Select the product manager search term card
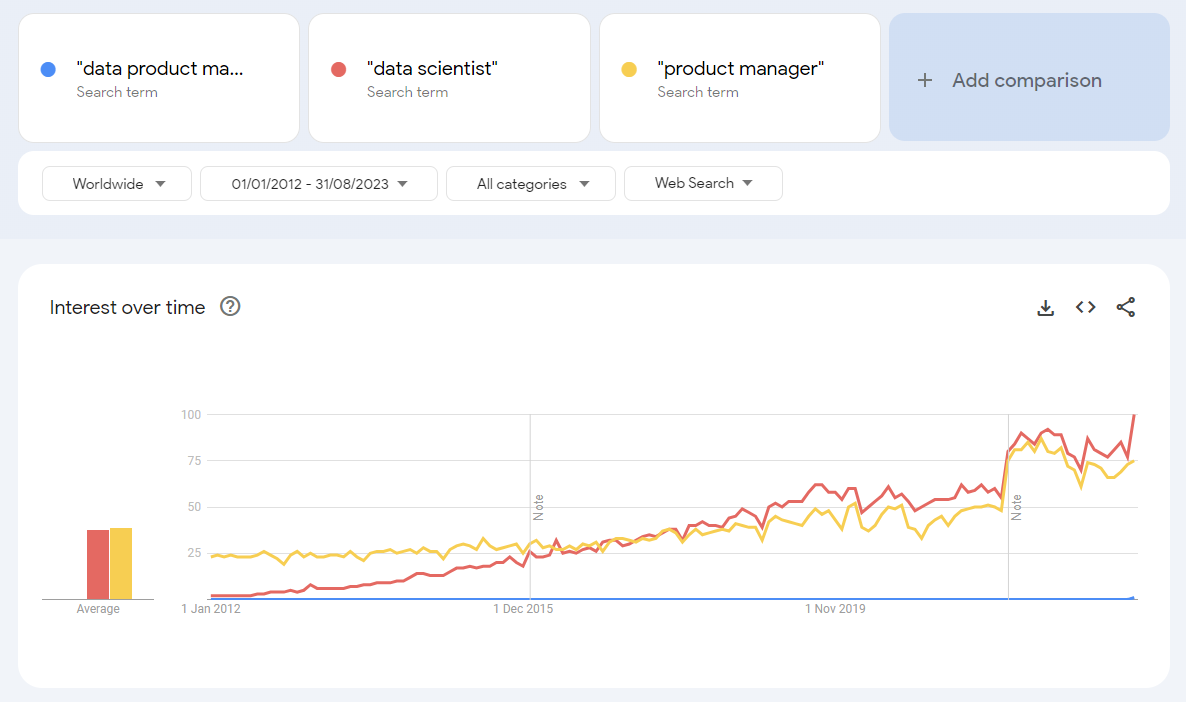This screenshot has width=1186, height=702. coord(739,77)
